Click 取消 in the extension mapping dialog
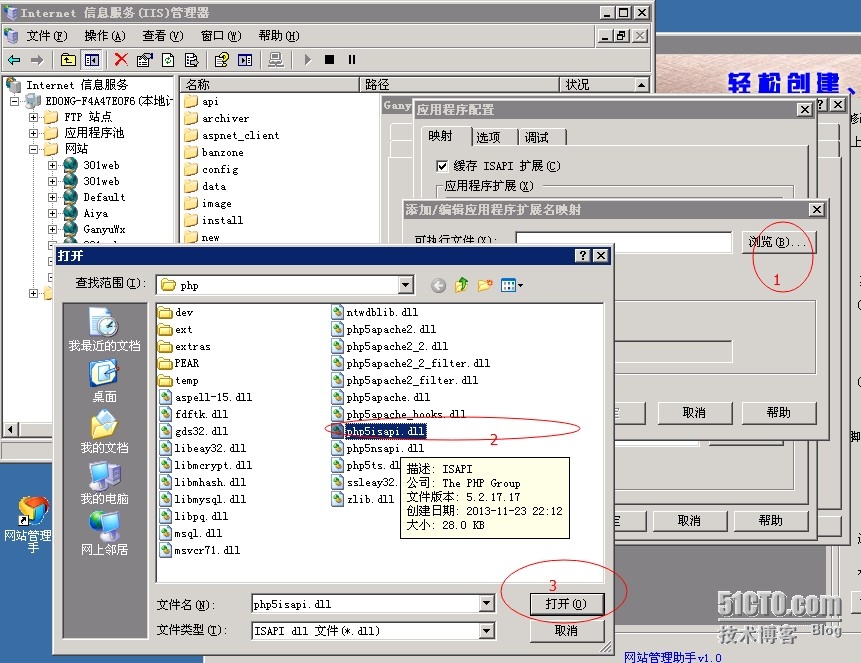861x663 pixels. pyautogui.click(x=695, y=413)
